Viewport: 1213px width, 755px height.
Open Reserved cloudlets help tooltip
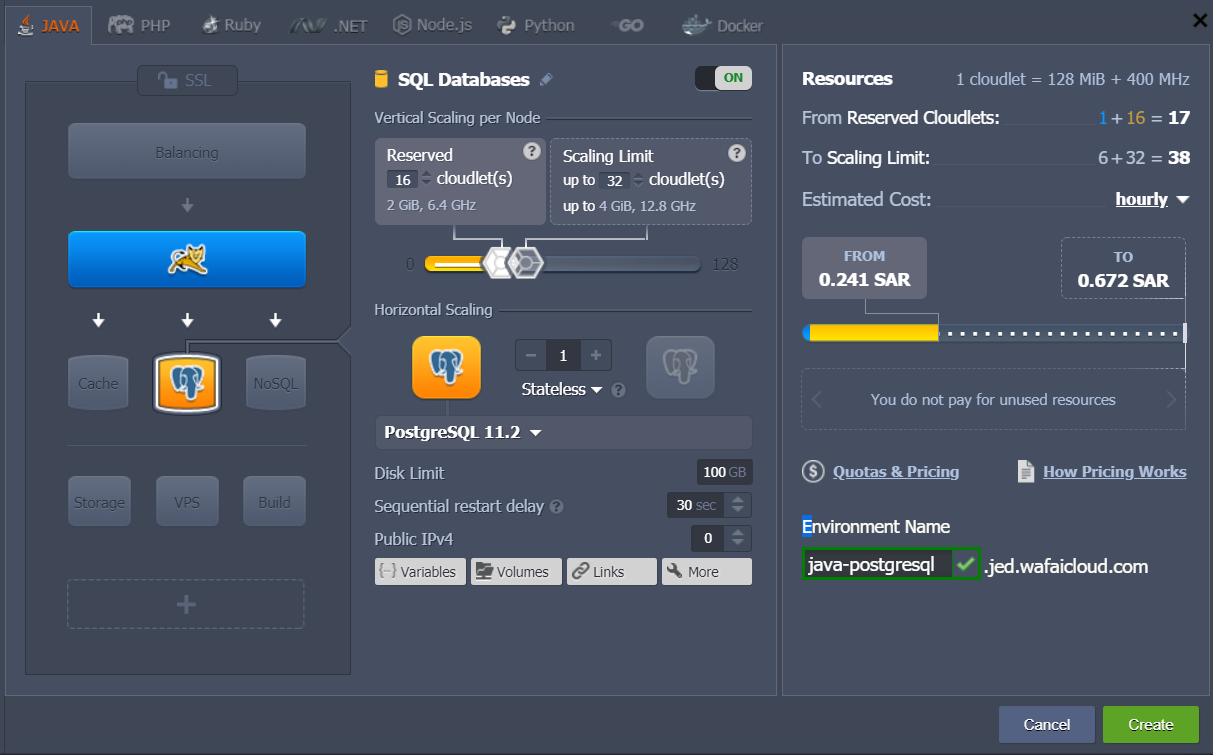pyautogui.click(x=532, y=152)
